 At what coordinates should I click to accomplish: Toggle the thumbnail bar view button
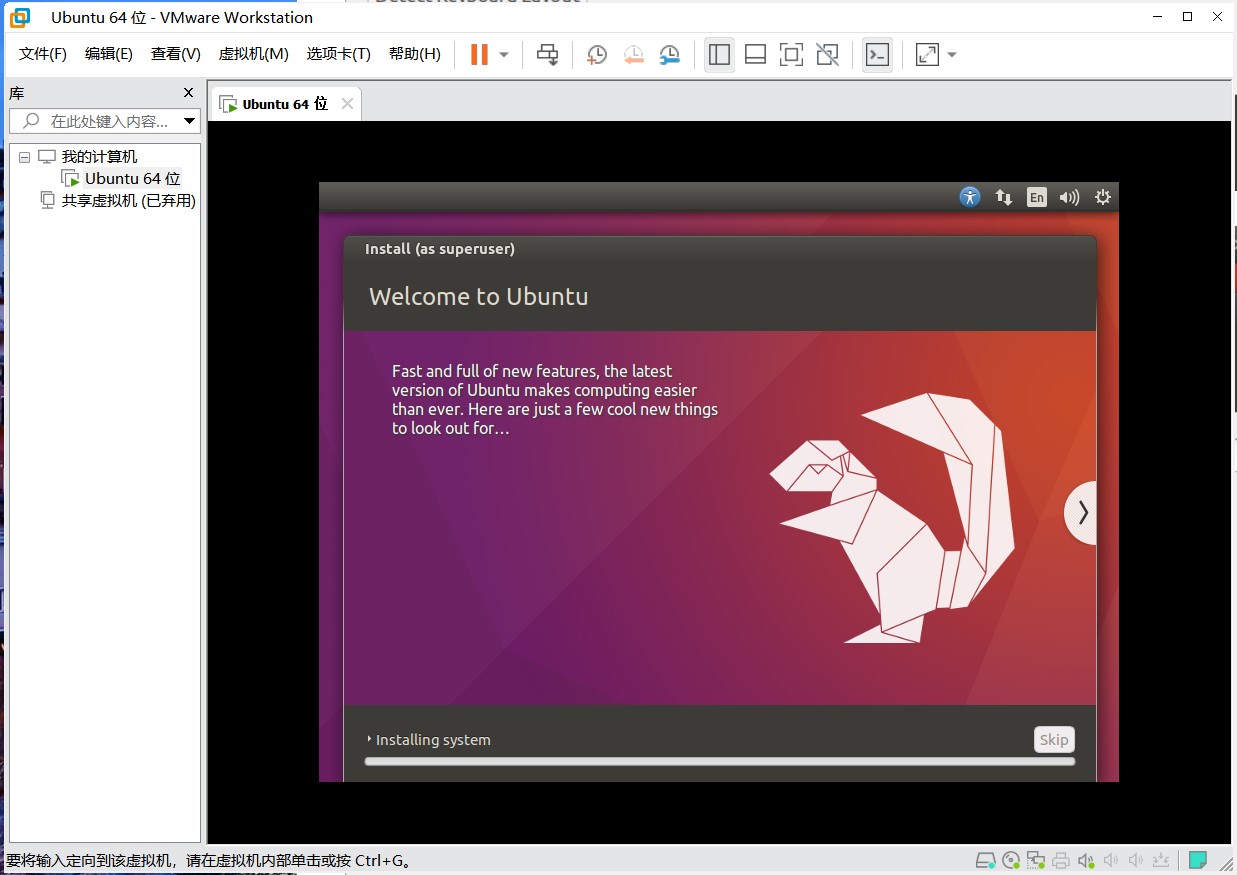tap(755, 55)
